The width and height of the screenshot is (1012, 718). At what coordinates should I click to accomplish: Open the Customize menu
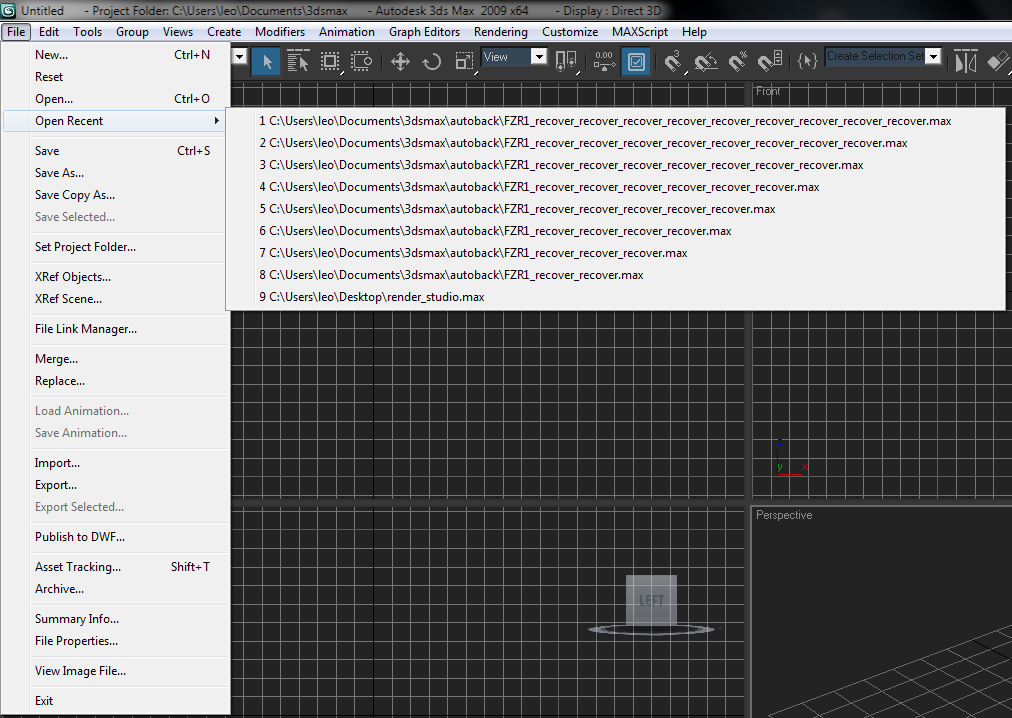[x=570, y=32]
